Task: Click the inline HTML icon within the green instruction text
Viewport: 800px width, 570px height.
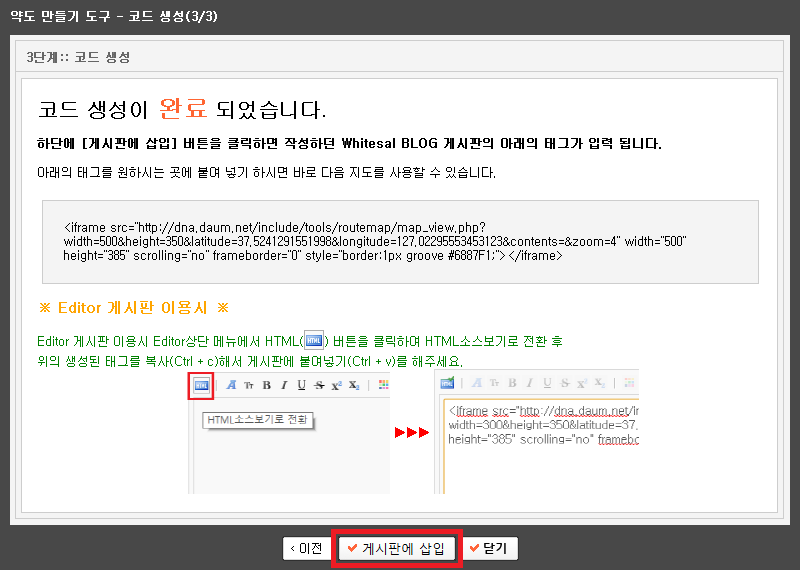Action: click(x=314, y=340)
